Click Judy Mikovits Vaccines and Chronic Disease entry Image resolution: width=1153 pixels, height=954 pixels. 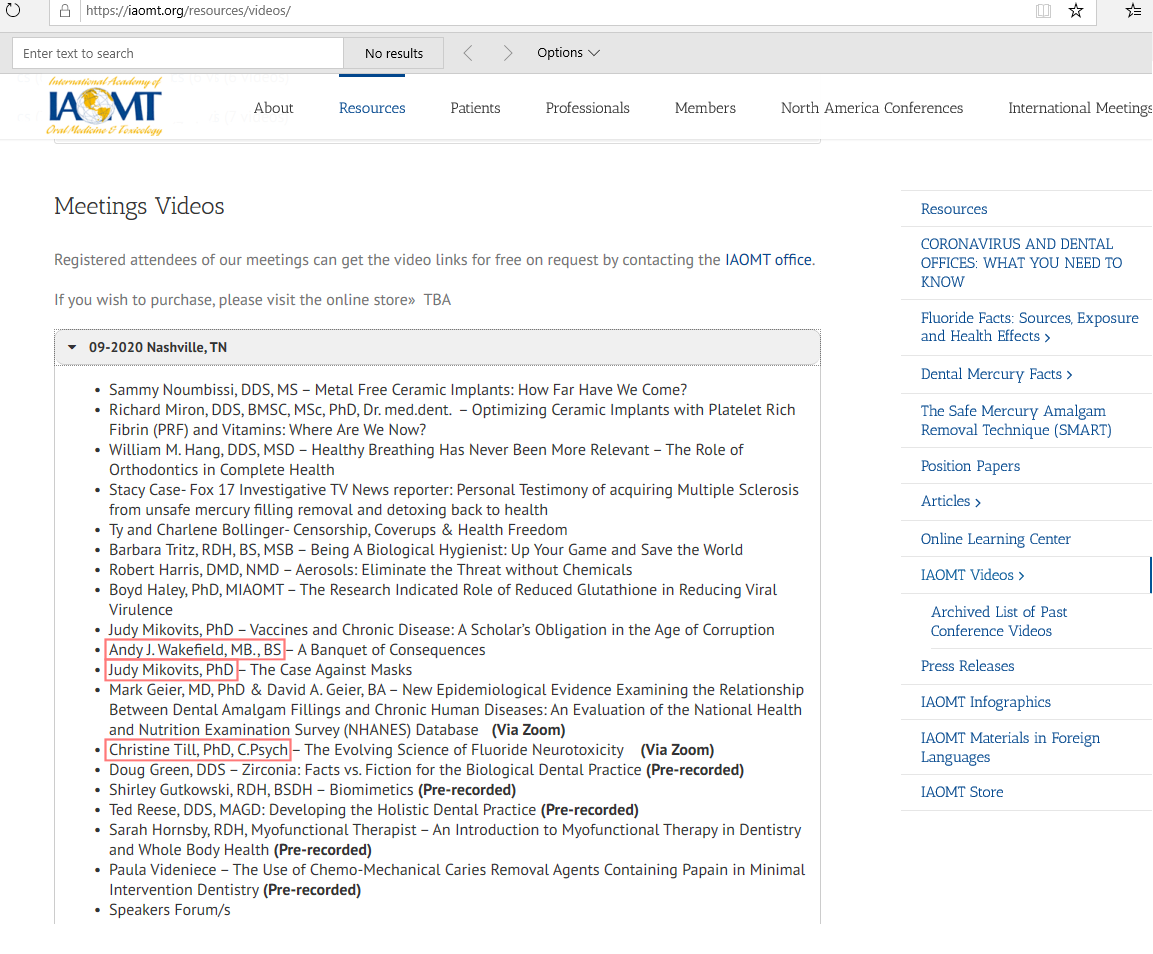(441, 630)
